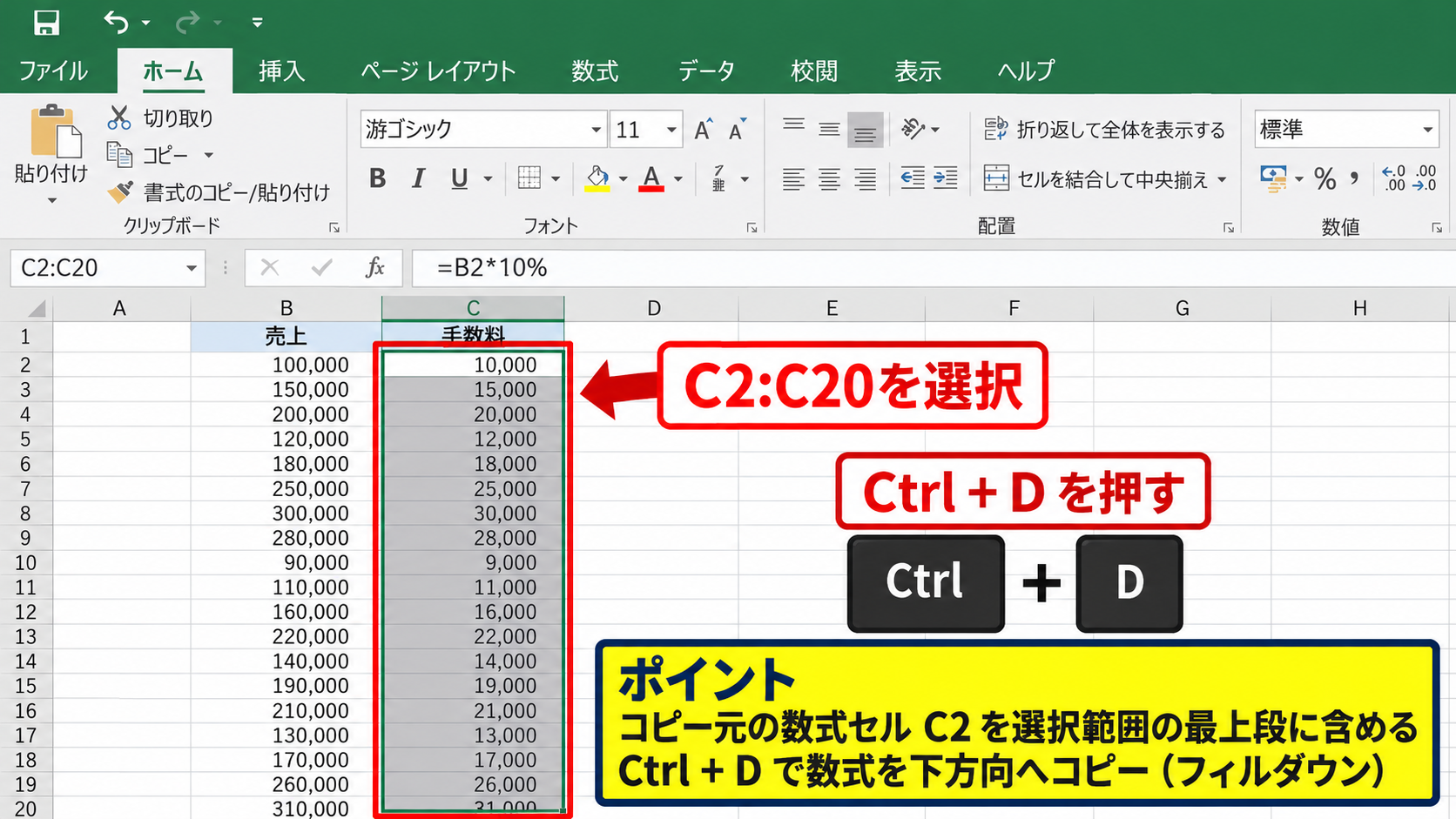
Task: Open the 標準 number format dropdown
Action: click(1427, 130)
